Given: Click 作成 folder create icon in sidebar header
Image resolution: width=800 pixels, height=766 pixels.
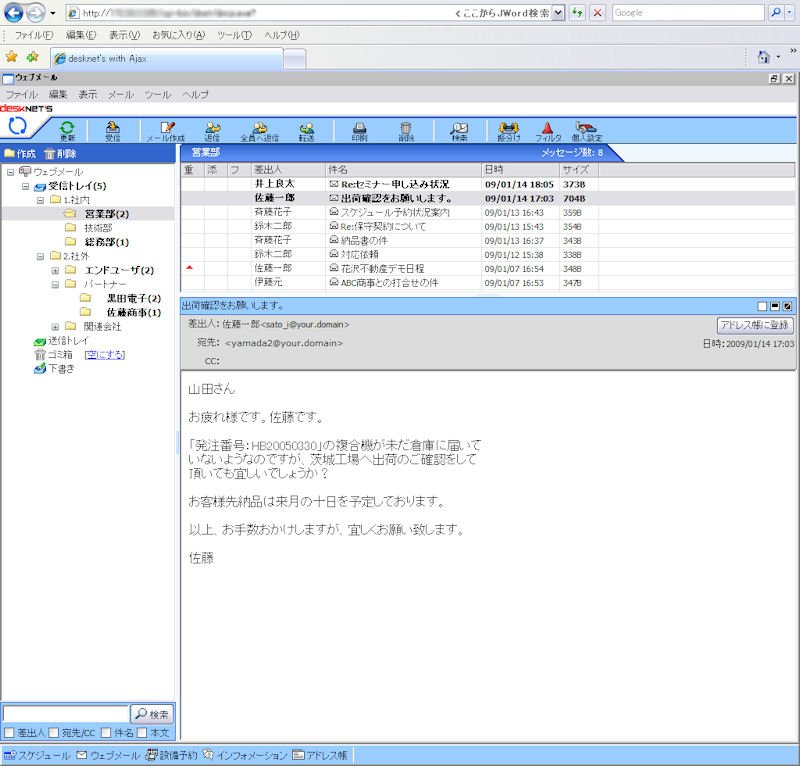Looking at the screenshot, I should (x=20, y=154).
